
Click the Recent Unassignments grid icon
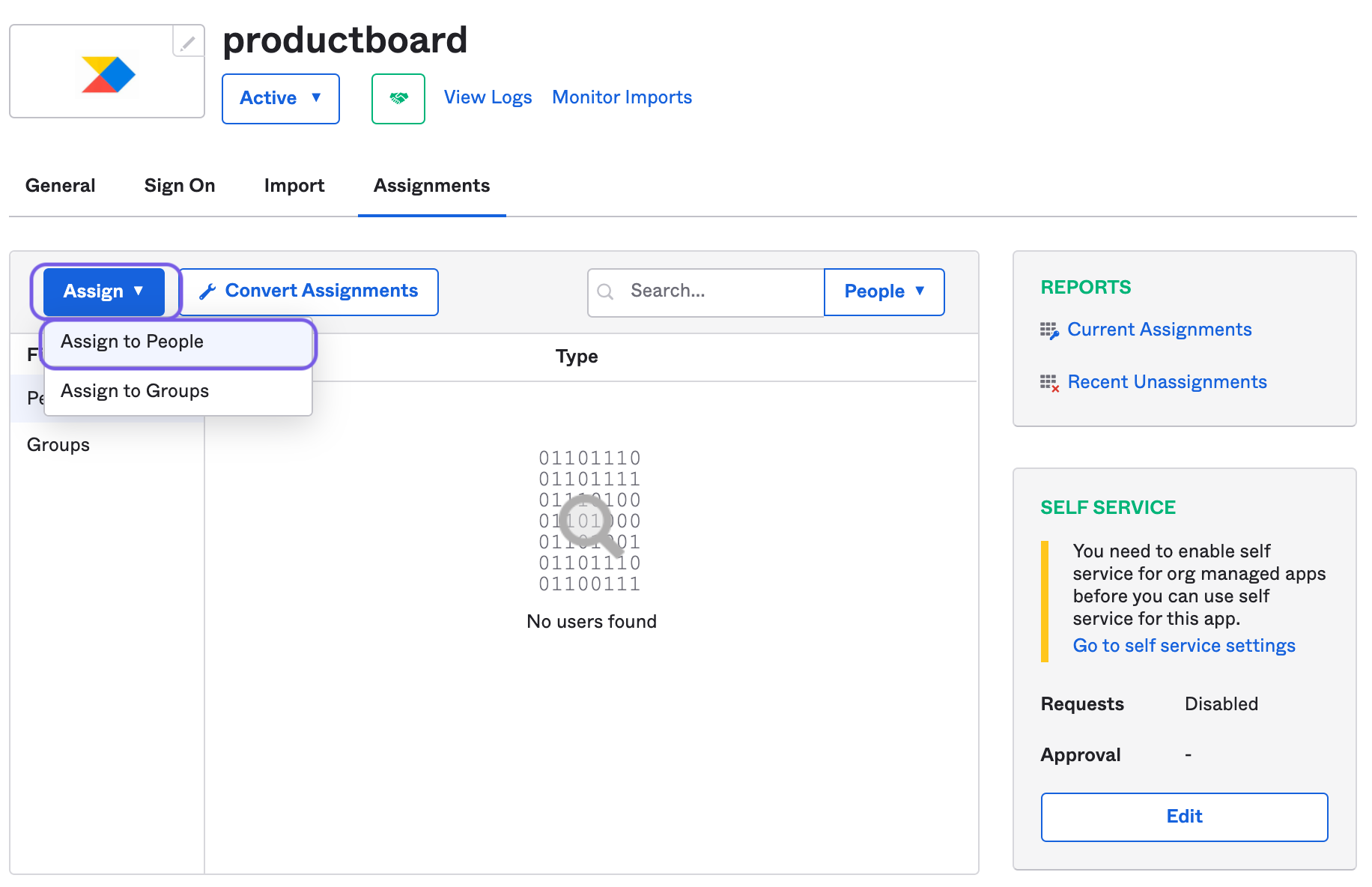[x=1049, y=383]
